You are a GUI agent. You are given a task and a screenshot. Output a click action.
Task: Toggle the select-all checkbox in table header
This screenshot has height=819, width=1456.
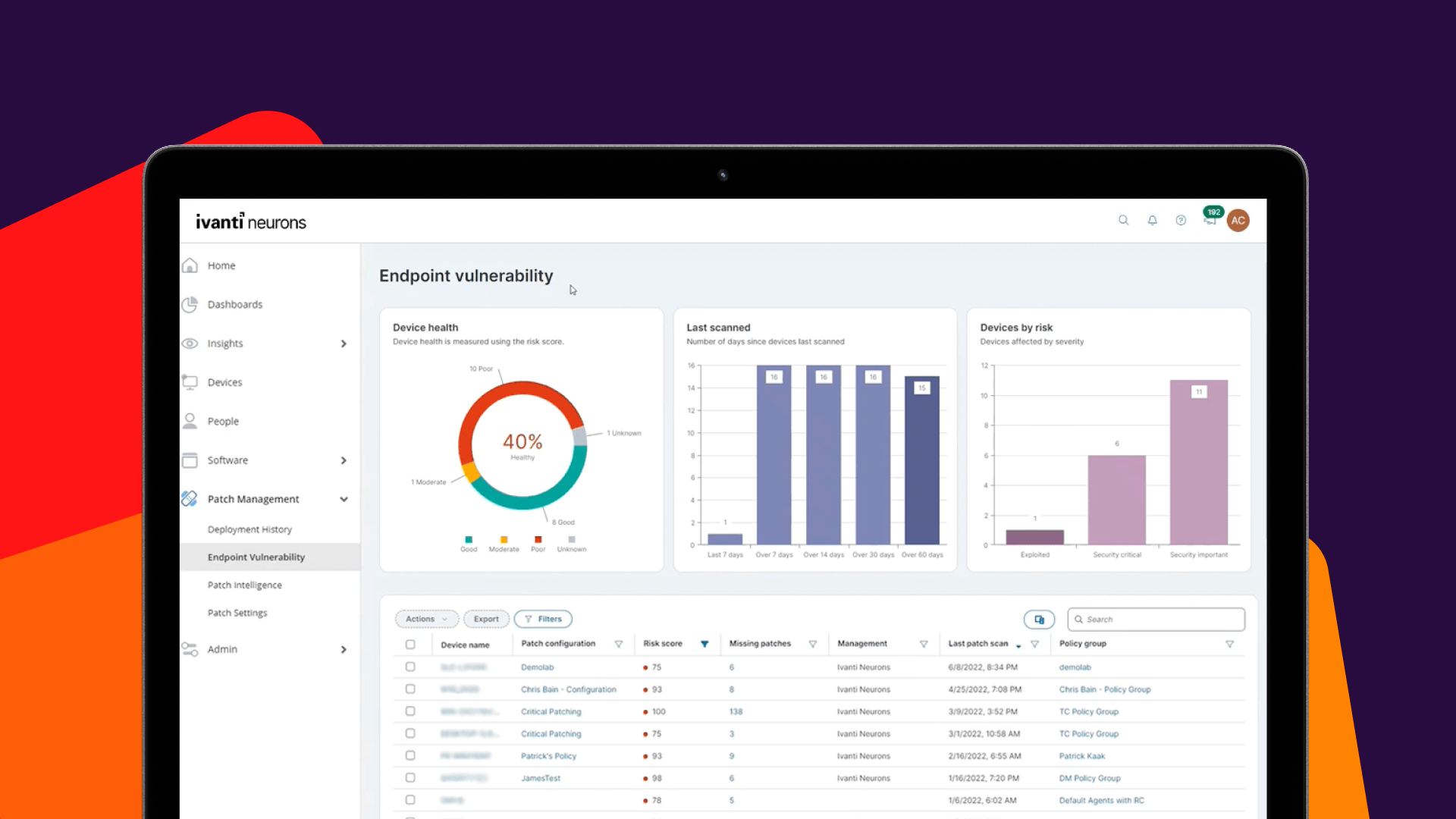pos(410,645)
